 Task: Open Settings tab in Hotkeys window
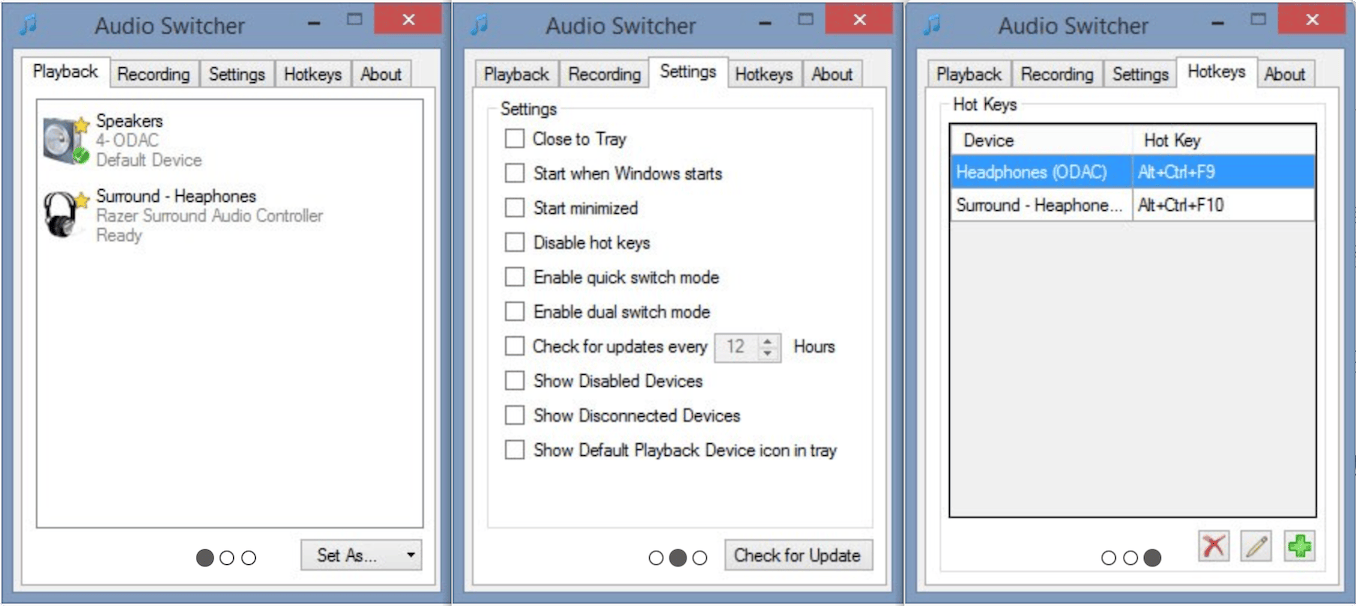pos(1140,74)
